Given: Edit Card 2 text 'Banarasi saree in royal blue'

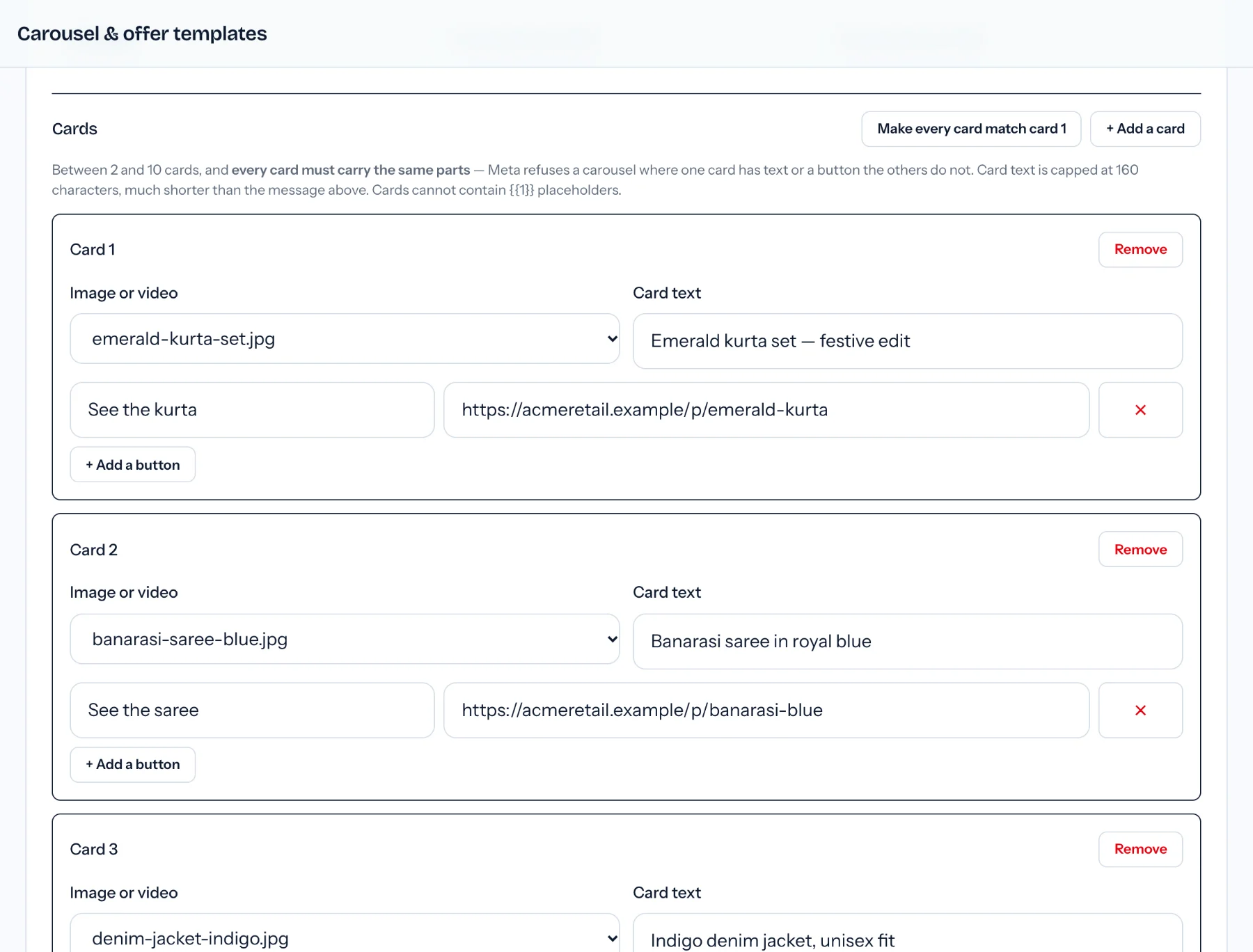Looking at the screenshot, I should tap(908, 641).
